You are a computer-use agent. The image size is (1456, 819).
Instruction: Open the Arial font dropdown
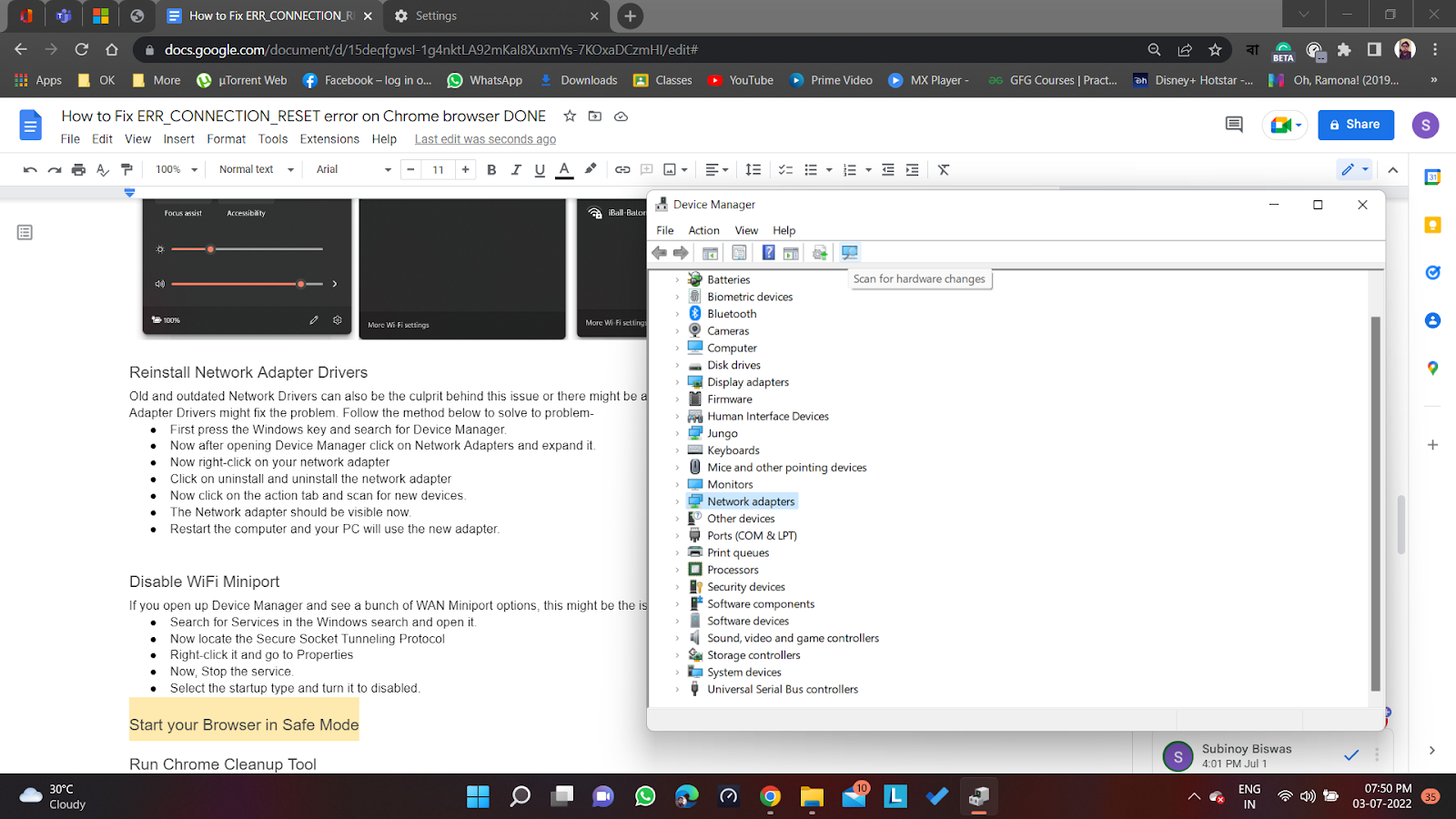[353, 169]
